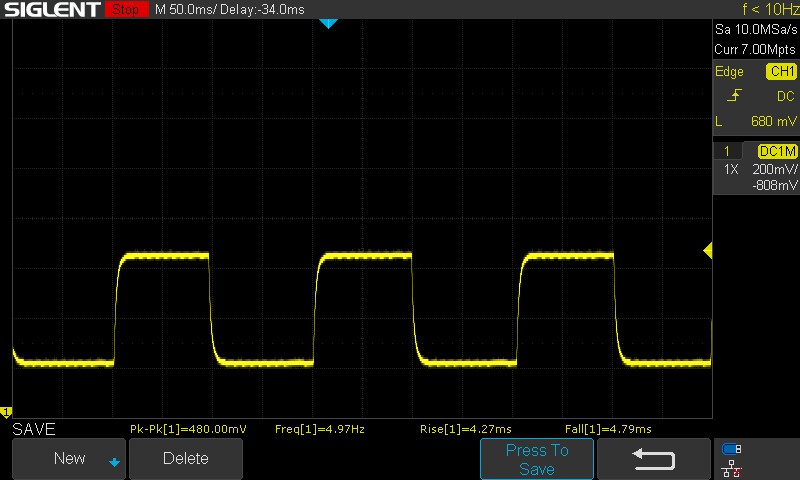Click the Sa 10.0MSa/s sample rate

pos(756,30)
